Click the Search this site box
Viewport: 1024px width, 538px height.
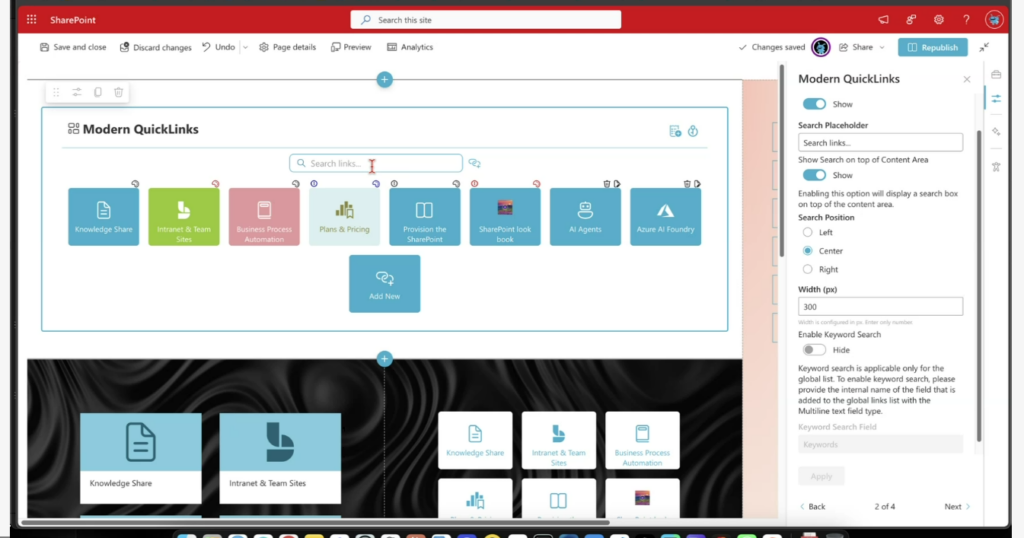[x=486, y=20]
